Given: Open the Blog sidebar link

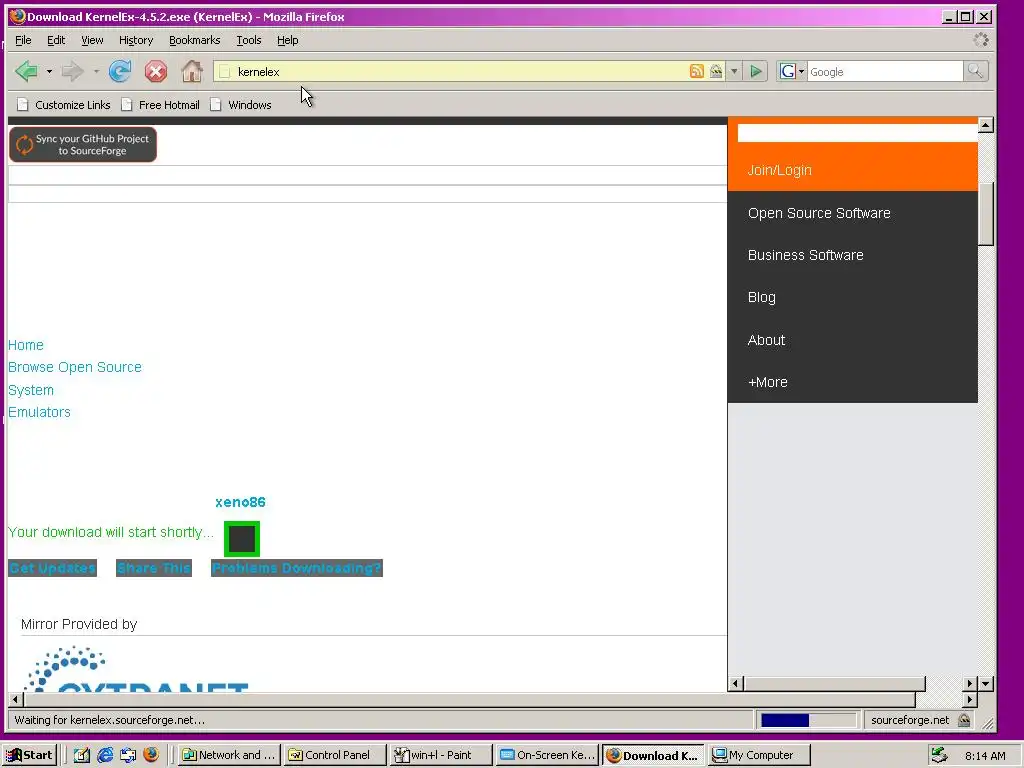Looking at the screenshot, I should click(761, 297).
